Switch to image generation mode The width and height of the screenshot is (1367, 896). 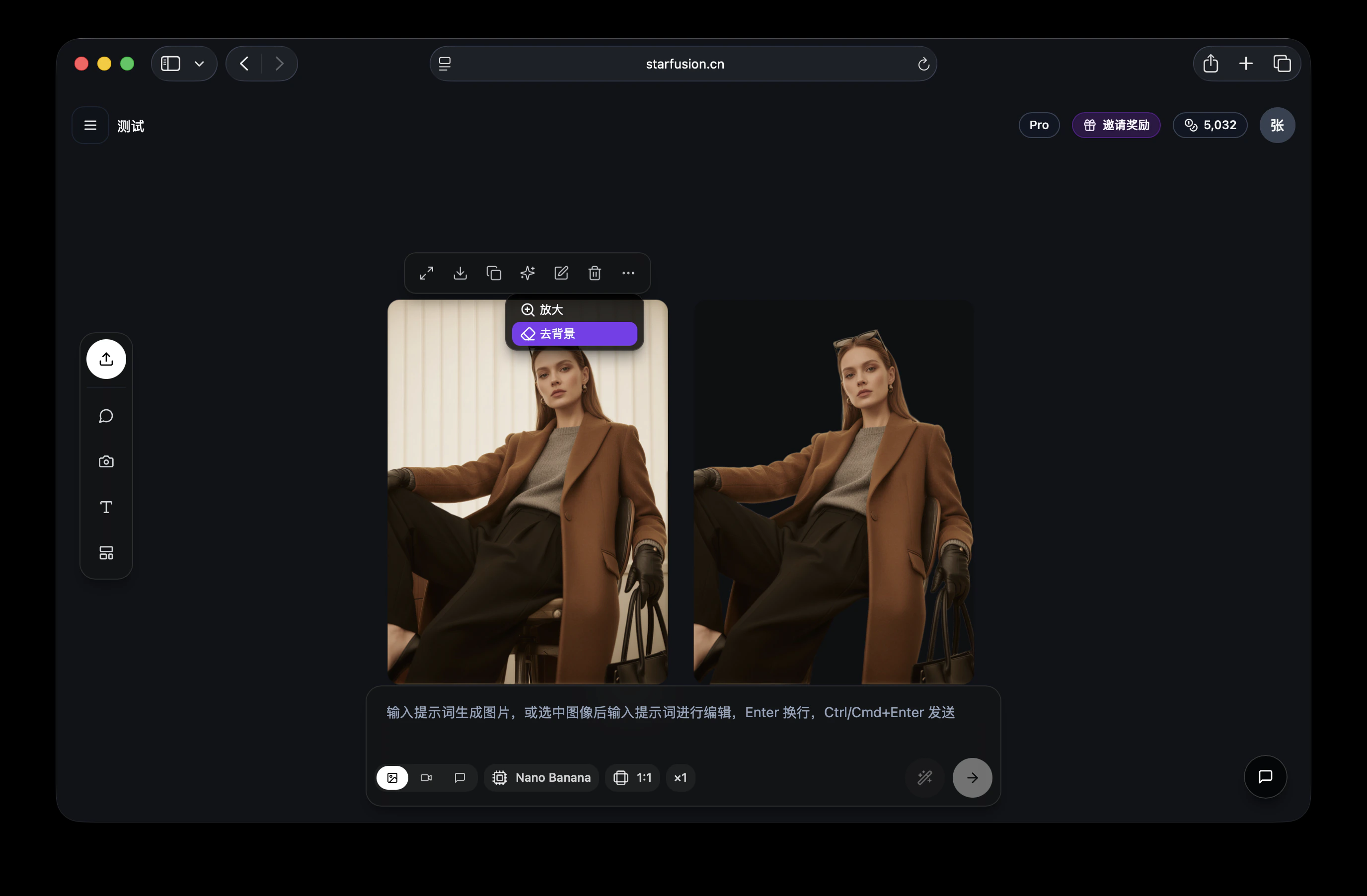pos(392,778)
